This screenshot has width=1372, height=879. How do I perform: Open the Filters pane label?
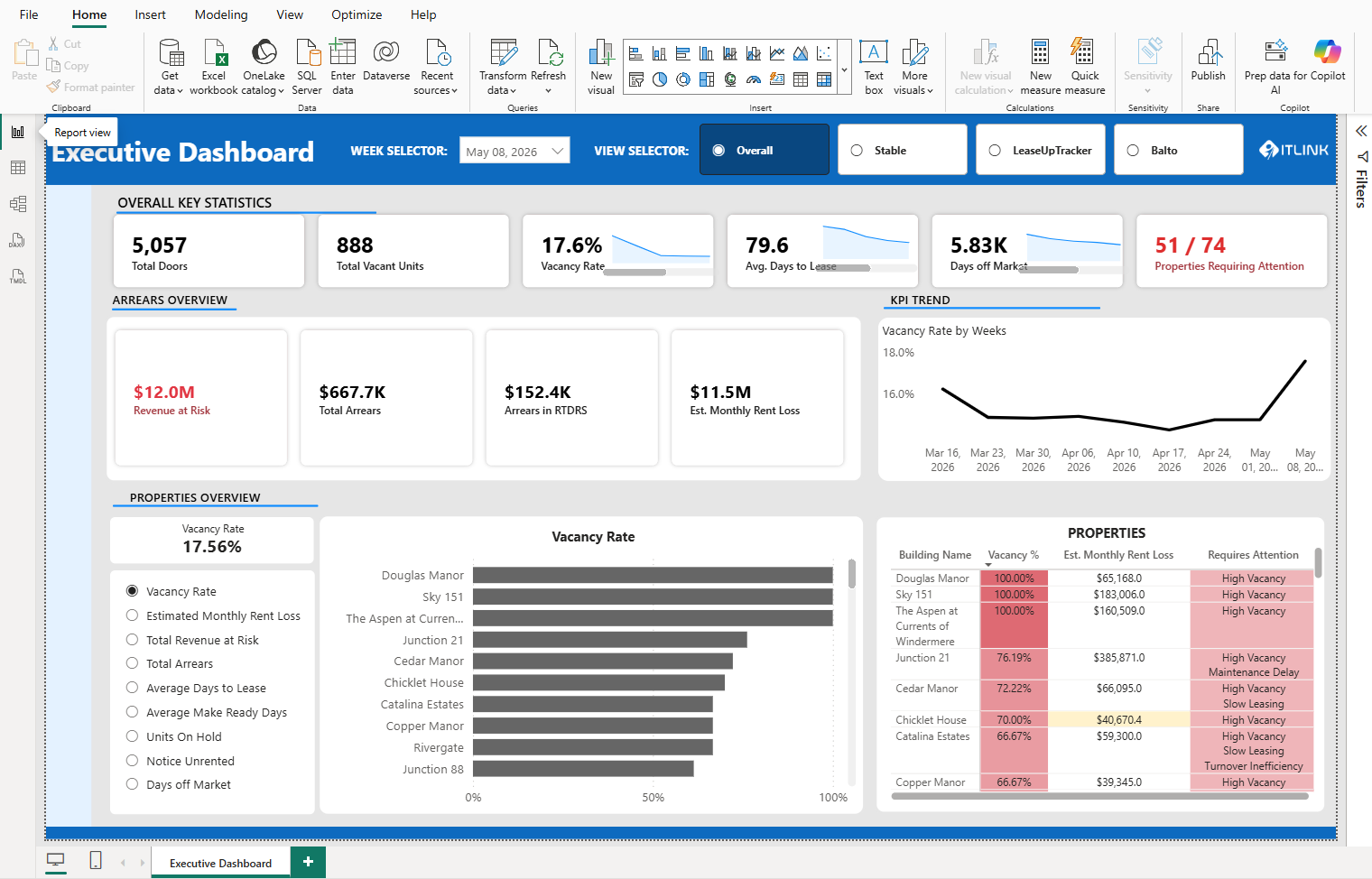point(1361,188)
